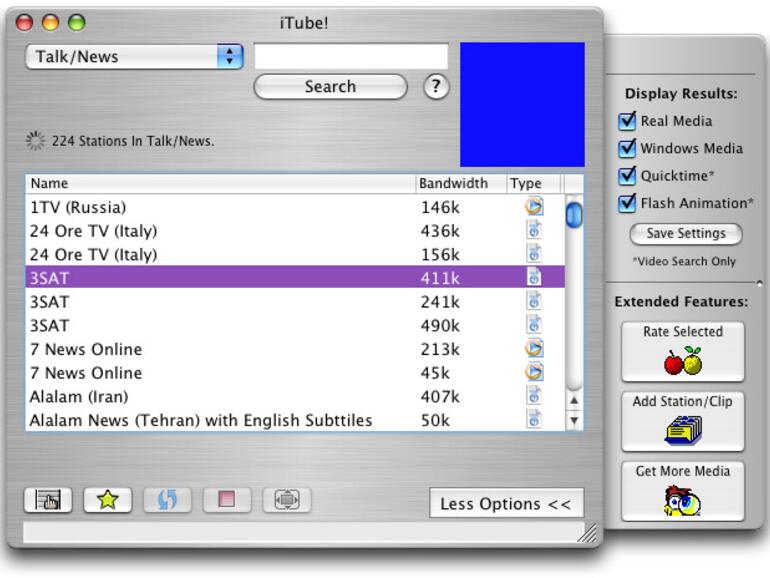Open the Talk/News category dropdown
The height and width of the screenshot is (578, 770).
(134, 56)
